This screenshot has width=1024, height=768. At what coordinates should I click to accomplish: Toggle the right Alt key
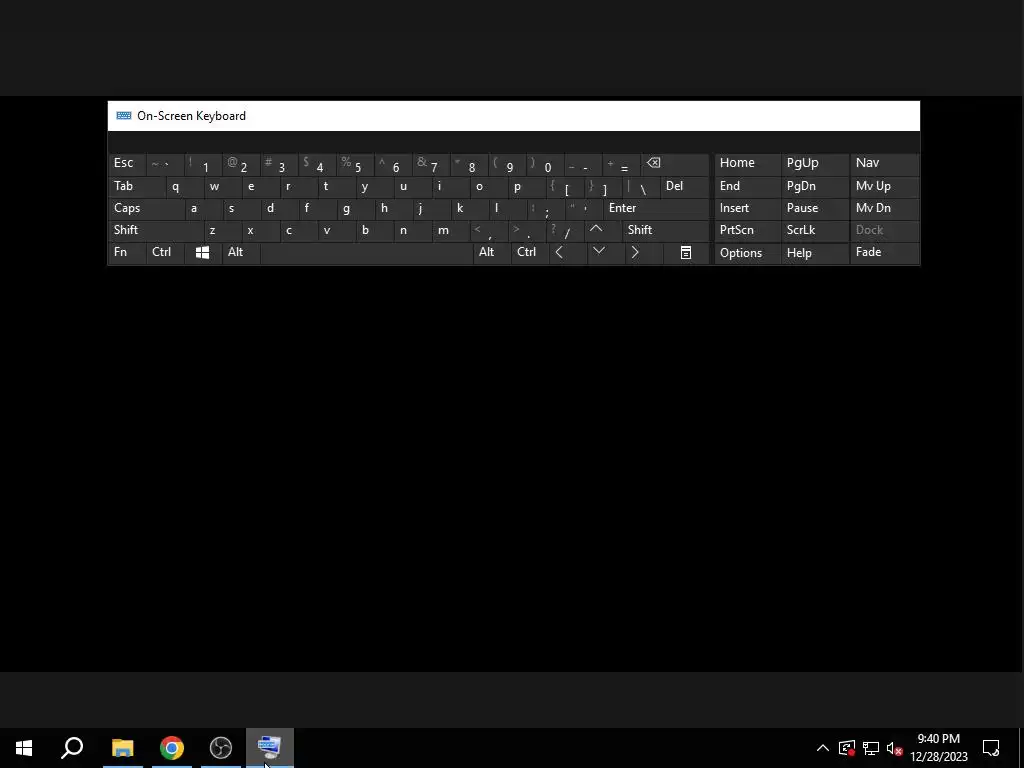[492, 253]
